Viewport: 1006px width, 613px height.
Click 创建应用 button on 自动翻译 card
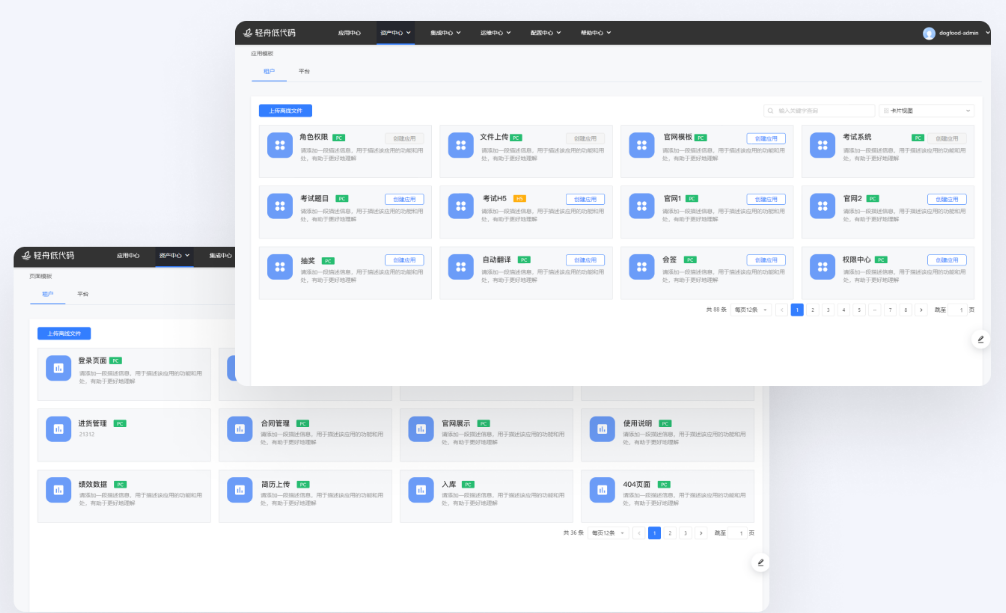585,260
